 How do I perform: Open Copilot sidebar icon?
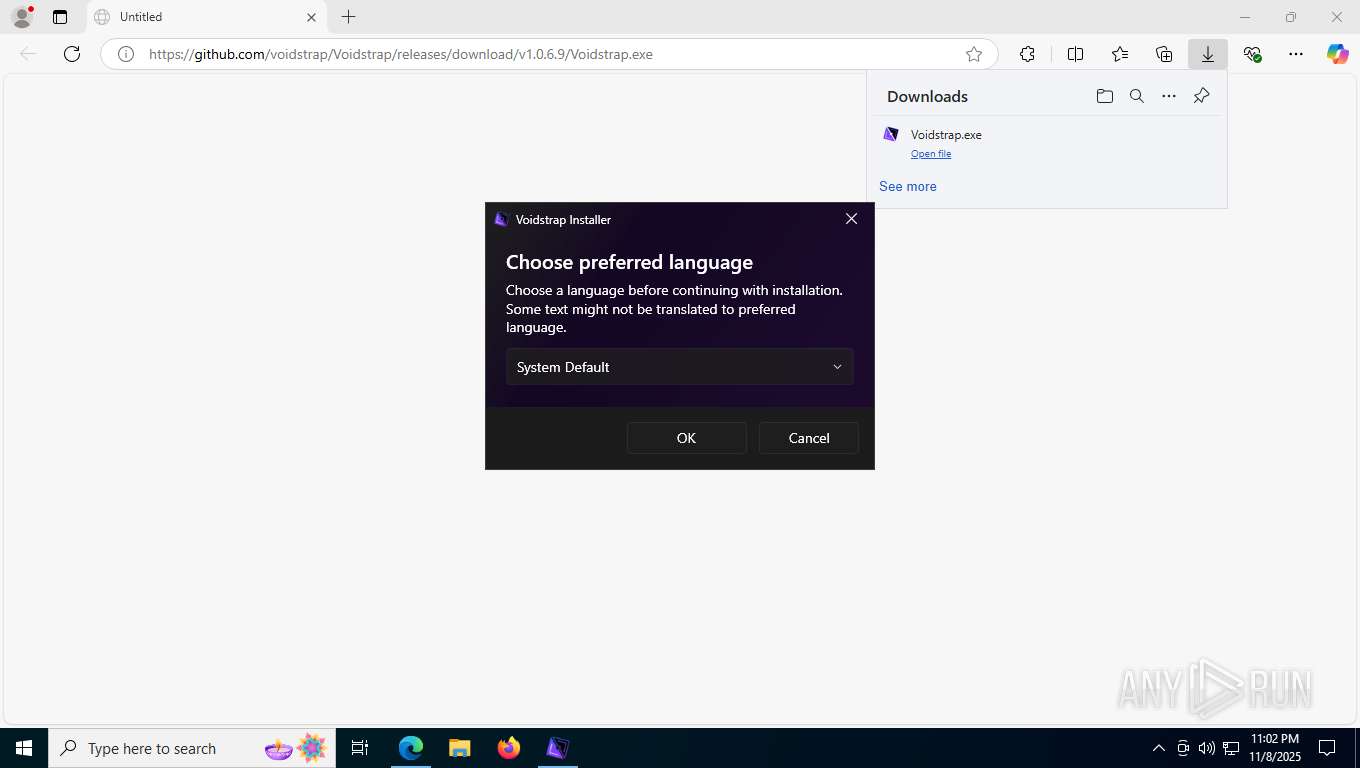(x=1338, y=54)
